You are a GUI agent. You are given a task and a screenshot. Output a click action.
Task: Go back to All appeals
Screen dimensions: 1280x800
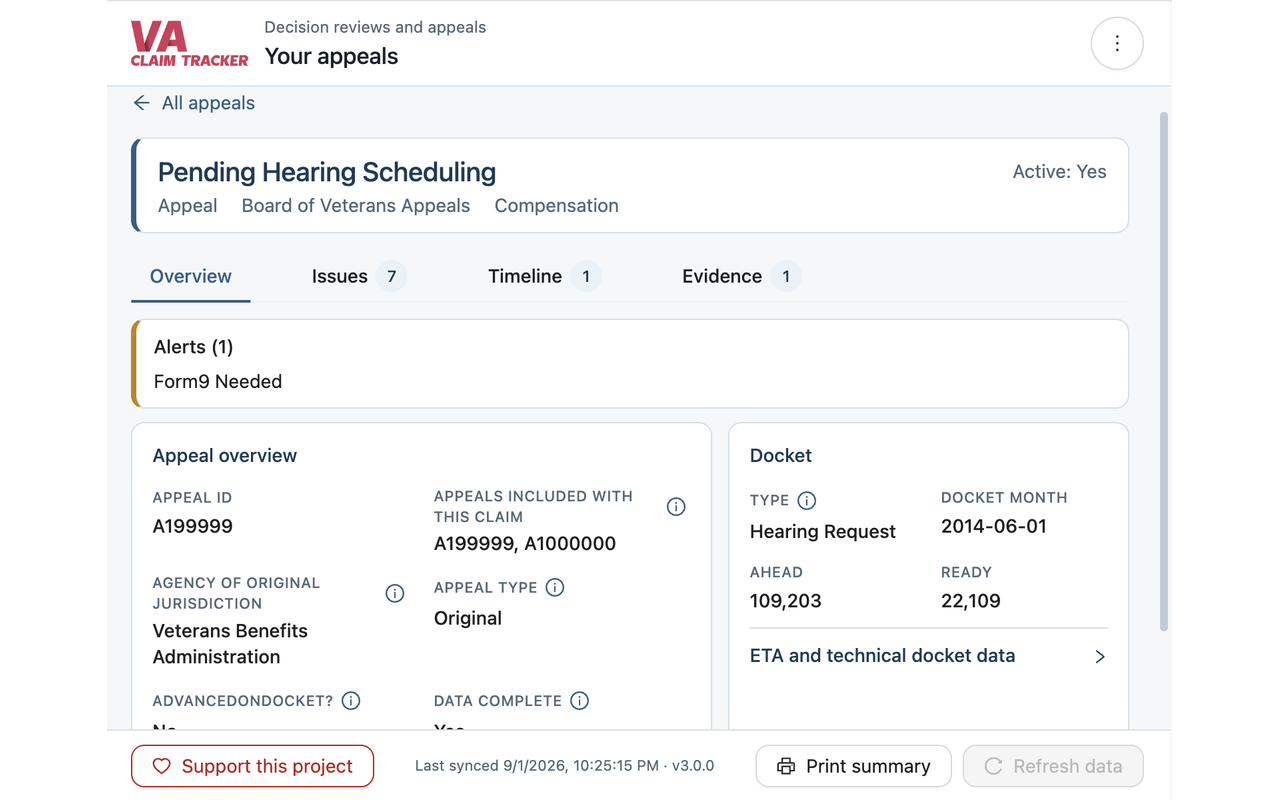(x=194, y=103)
